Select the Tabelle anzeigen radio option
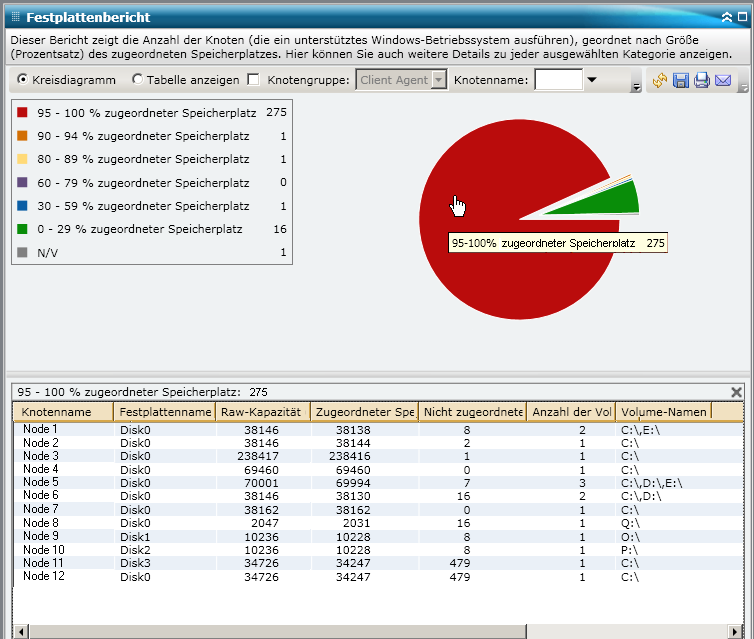Viewport: 754px width, 639px height. coord(138,80)
